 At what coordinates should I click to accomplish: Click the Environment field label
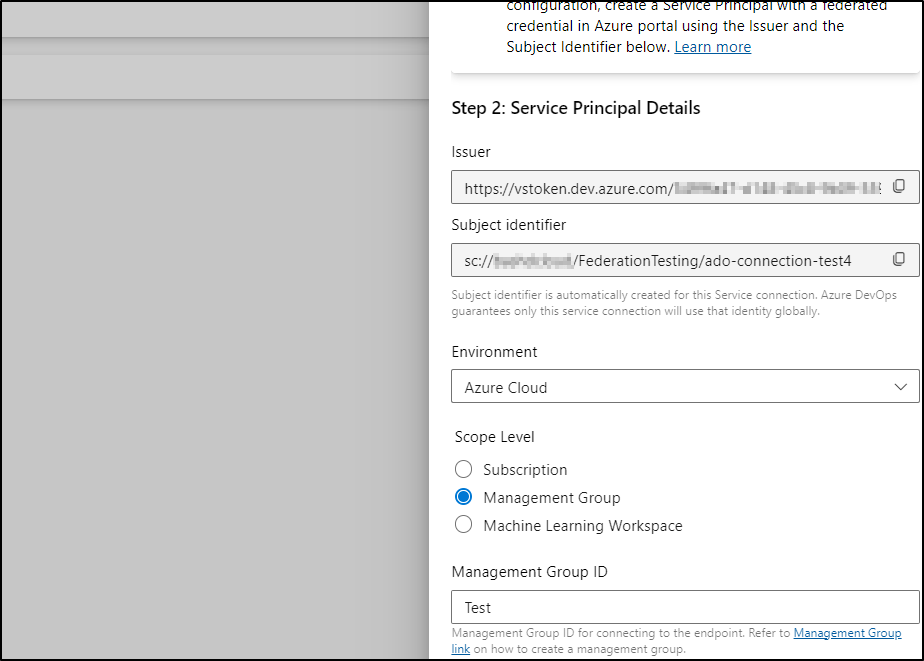point(494,352)
